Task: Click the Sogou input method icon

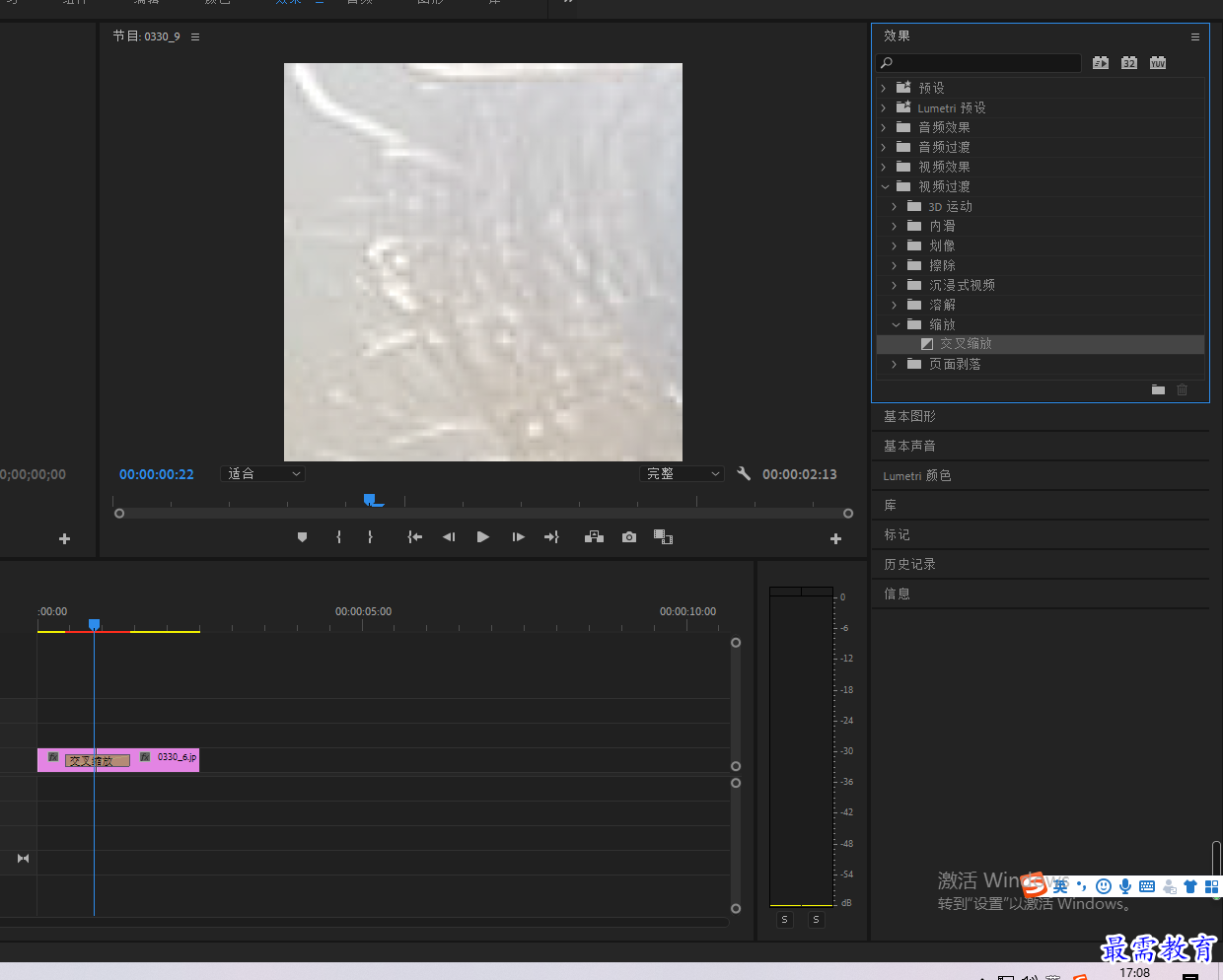Action: tap(1035, 884)
